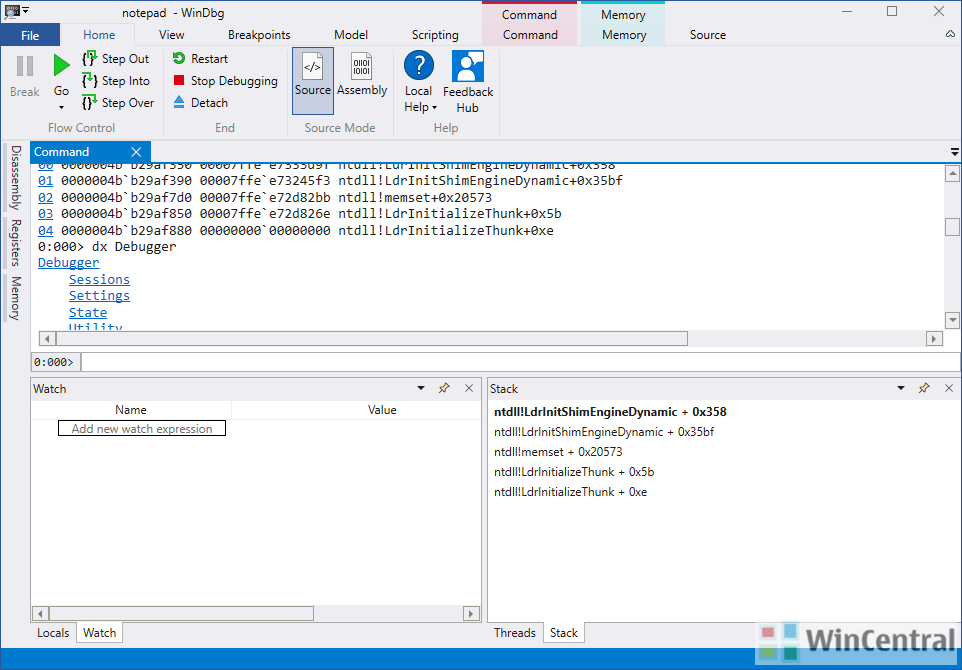The width and height of the screenshot is (962, 670).
Task: Select the Stack bottom tab
Action: click(x=564, y=633)
